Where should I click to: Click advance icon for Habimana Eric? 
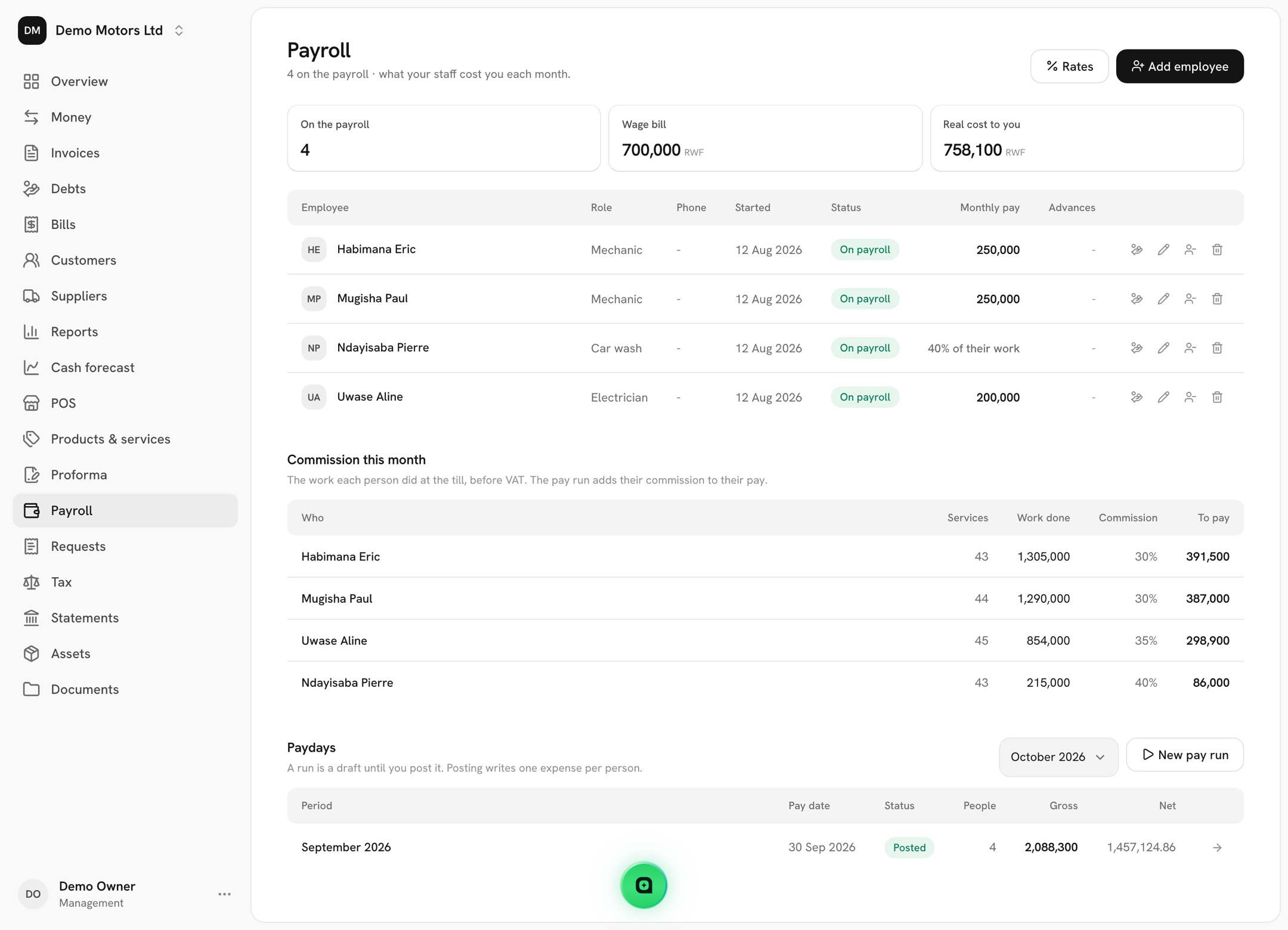click(1137, 250)
